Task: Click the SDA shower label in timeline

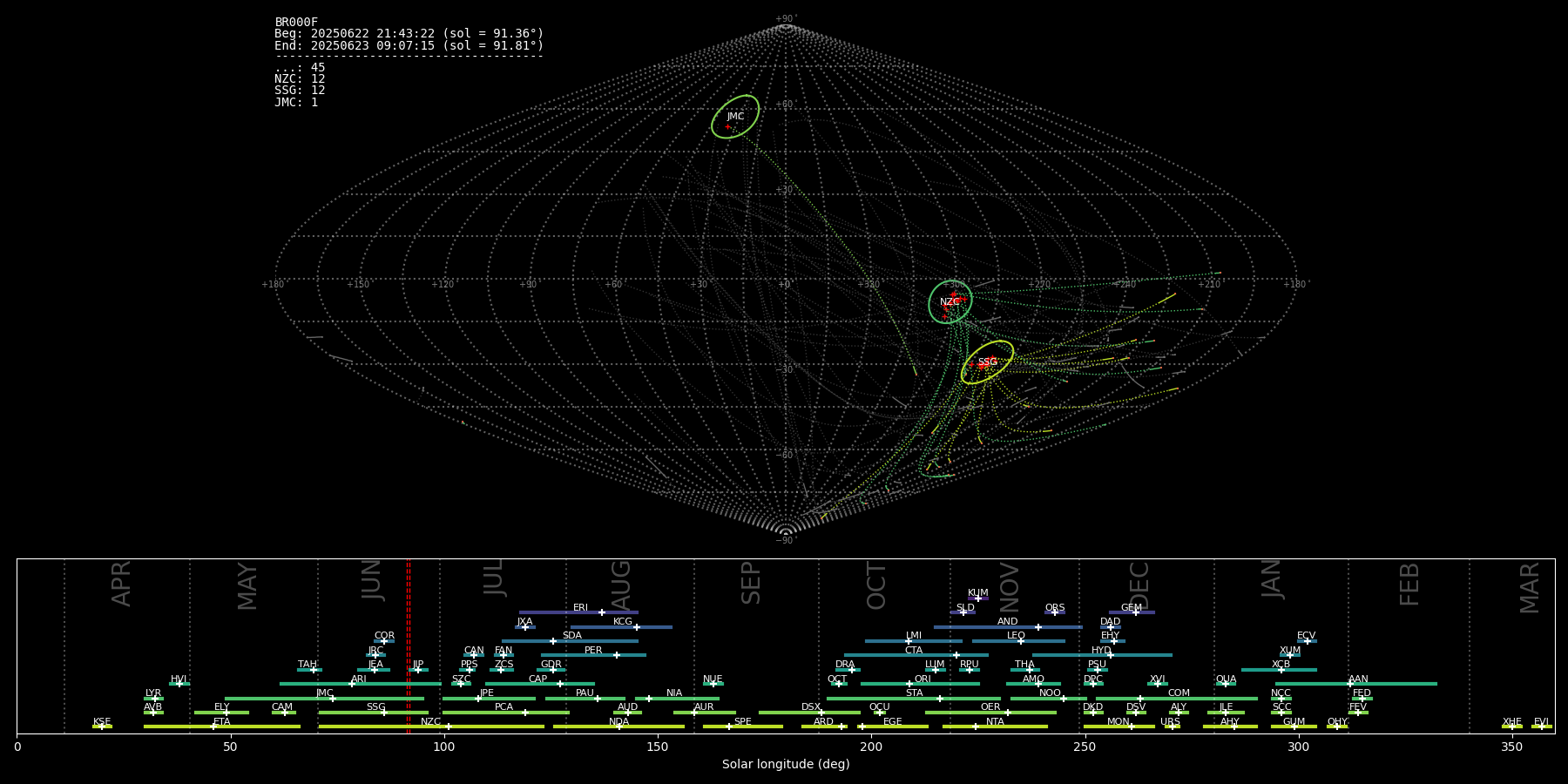Action: 572,636
